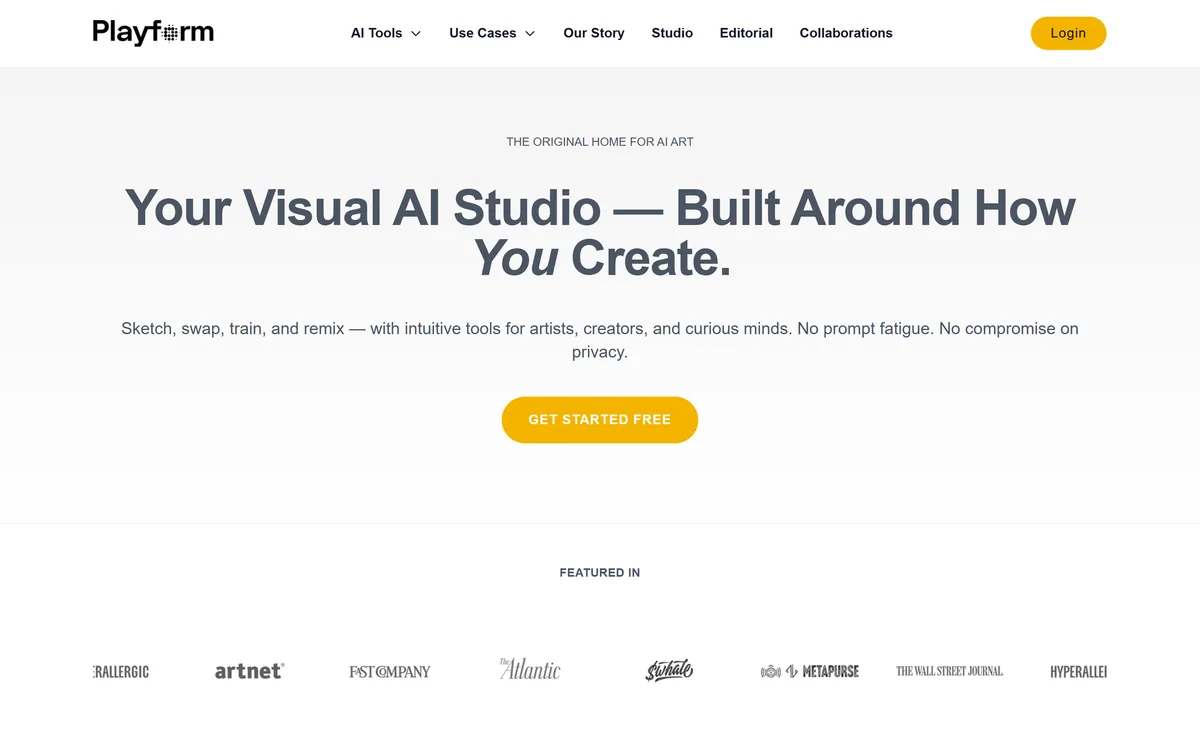Expand the AI Tools chevron arrow
The height and width of the screenshot is (750, 1200).
416,33
